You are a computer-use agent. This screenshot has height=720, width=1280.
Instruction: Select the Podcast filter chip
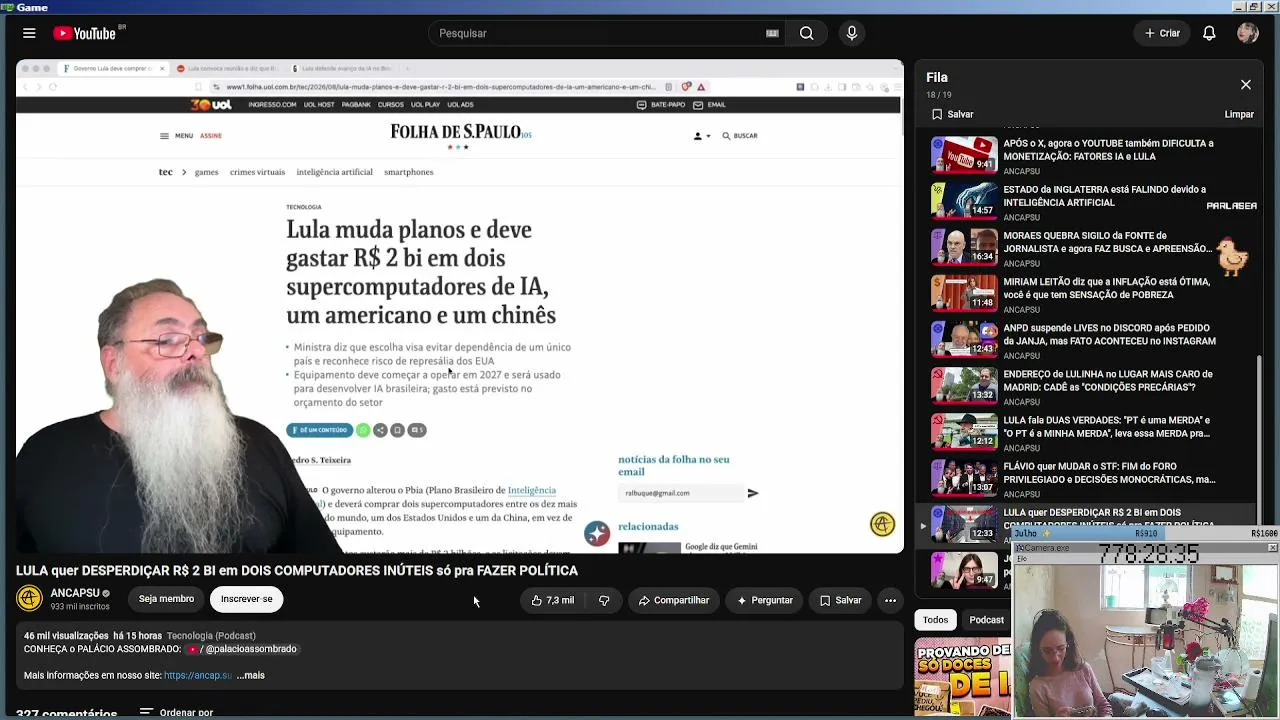click(986, 620)
